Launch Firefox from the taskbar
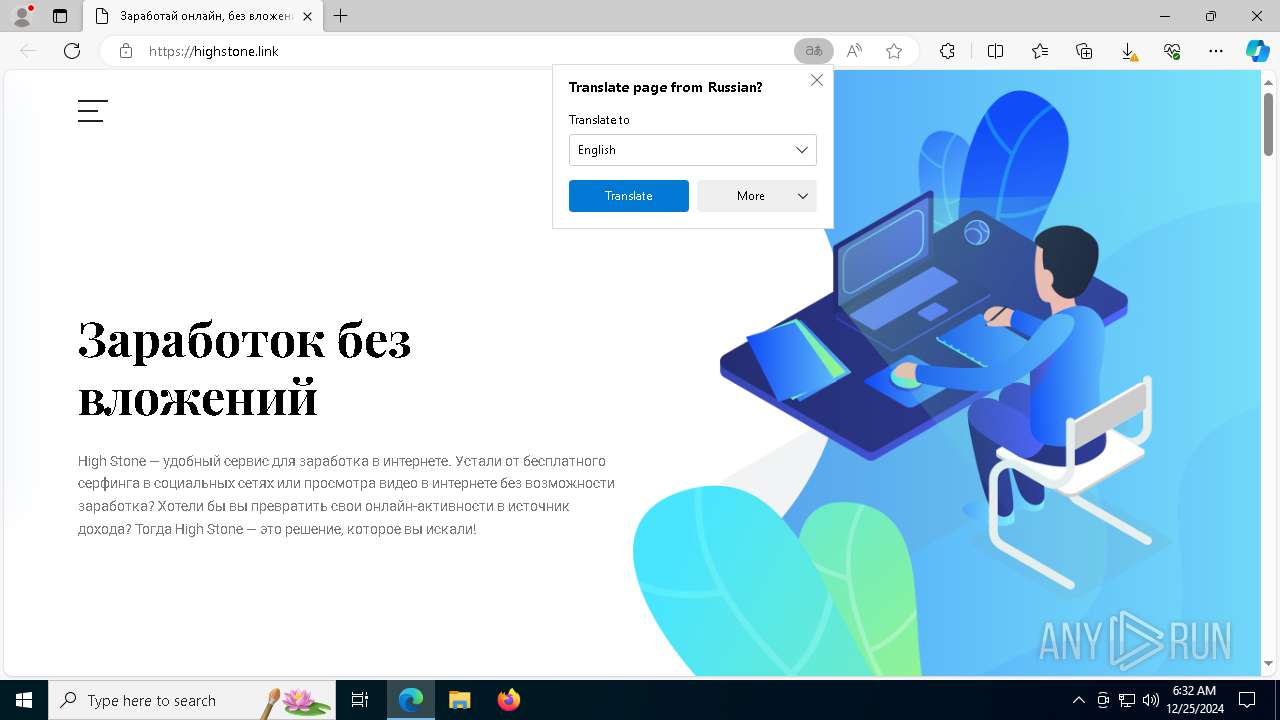The height and width of the screenshot is (720, 1280). pyautogui.click(x=508, y=700)
